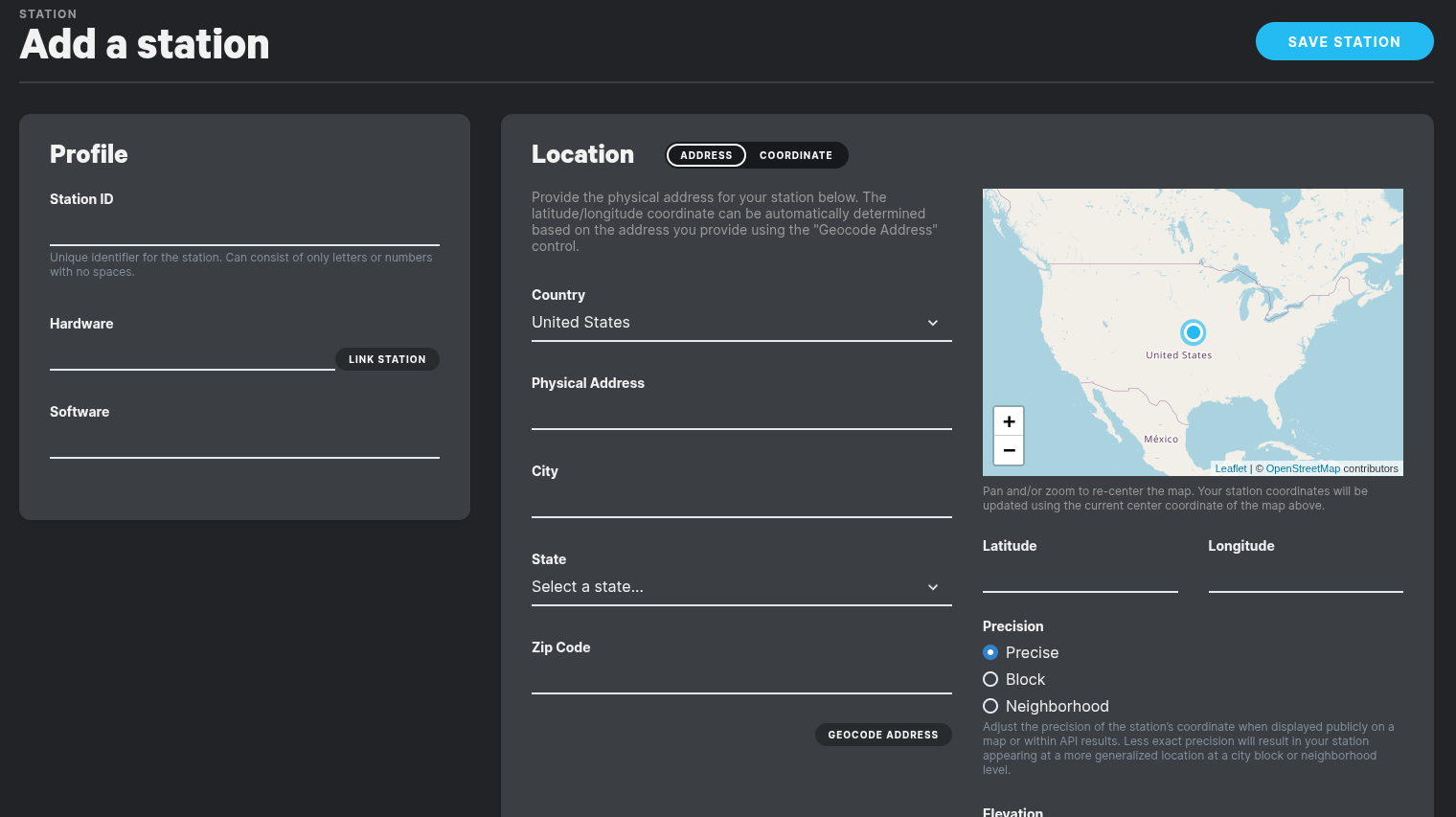Image resolution: width=1456 pixels, height=817 pixels.
Task: Click the 'Profile' panel heading
Action: coord(89,154)
